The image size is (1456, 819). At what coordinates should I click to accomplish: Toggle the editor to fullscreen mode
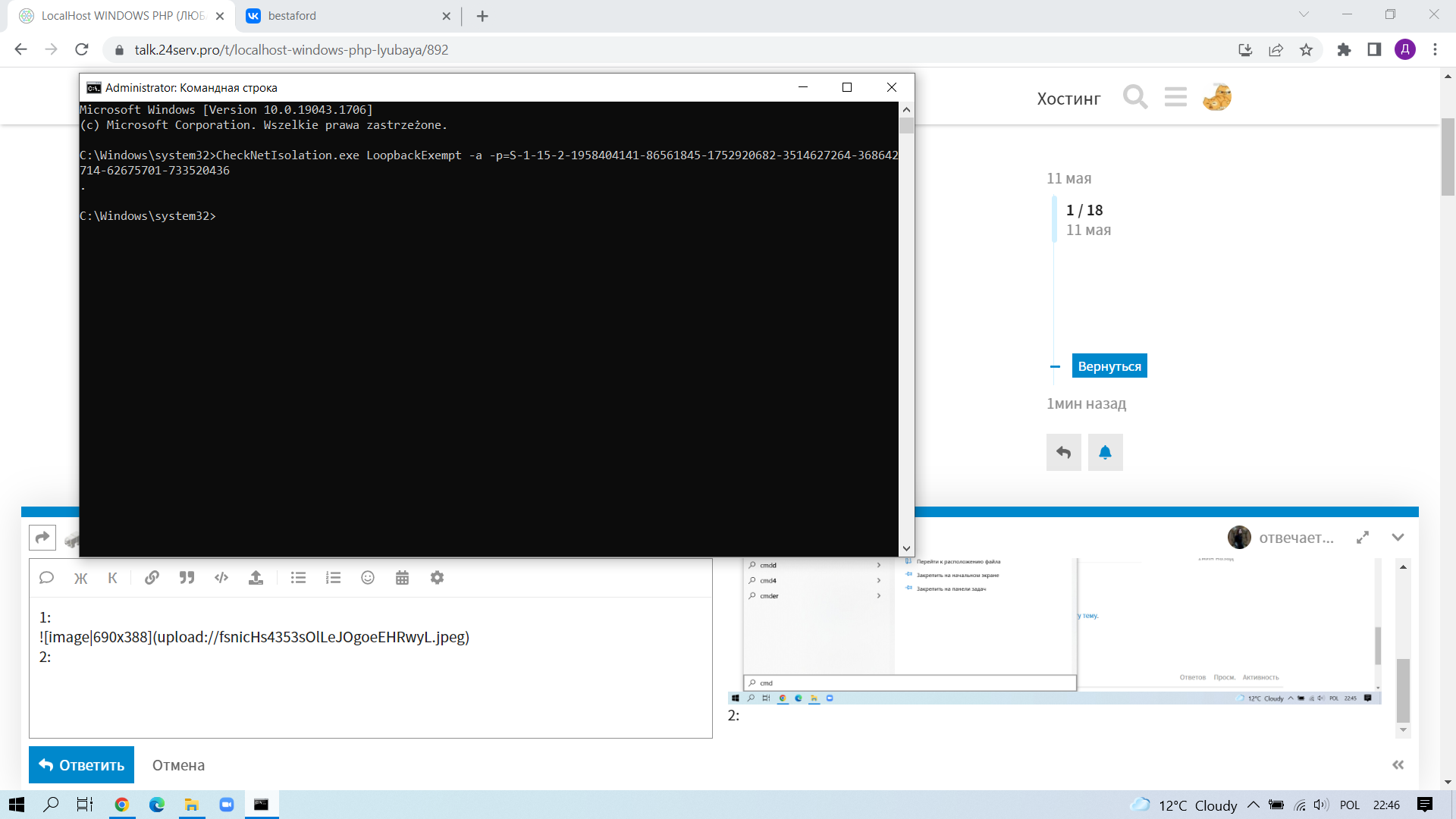click(1363, 537)
